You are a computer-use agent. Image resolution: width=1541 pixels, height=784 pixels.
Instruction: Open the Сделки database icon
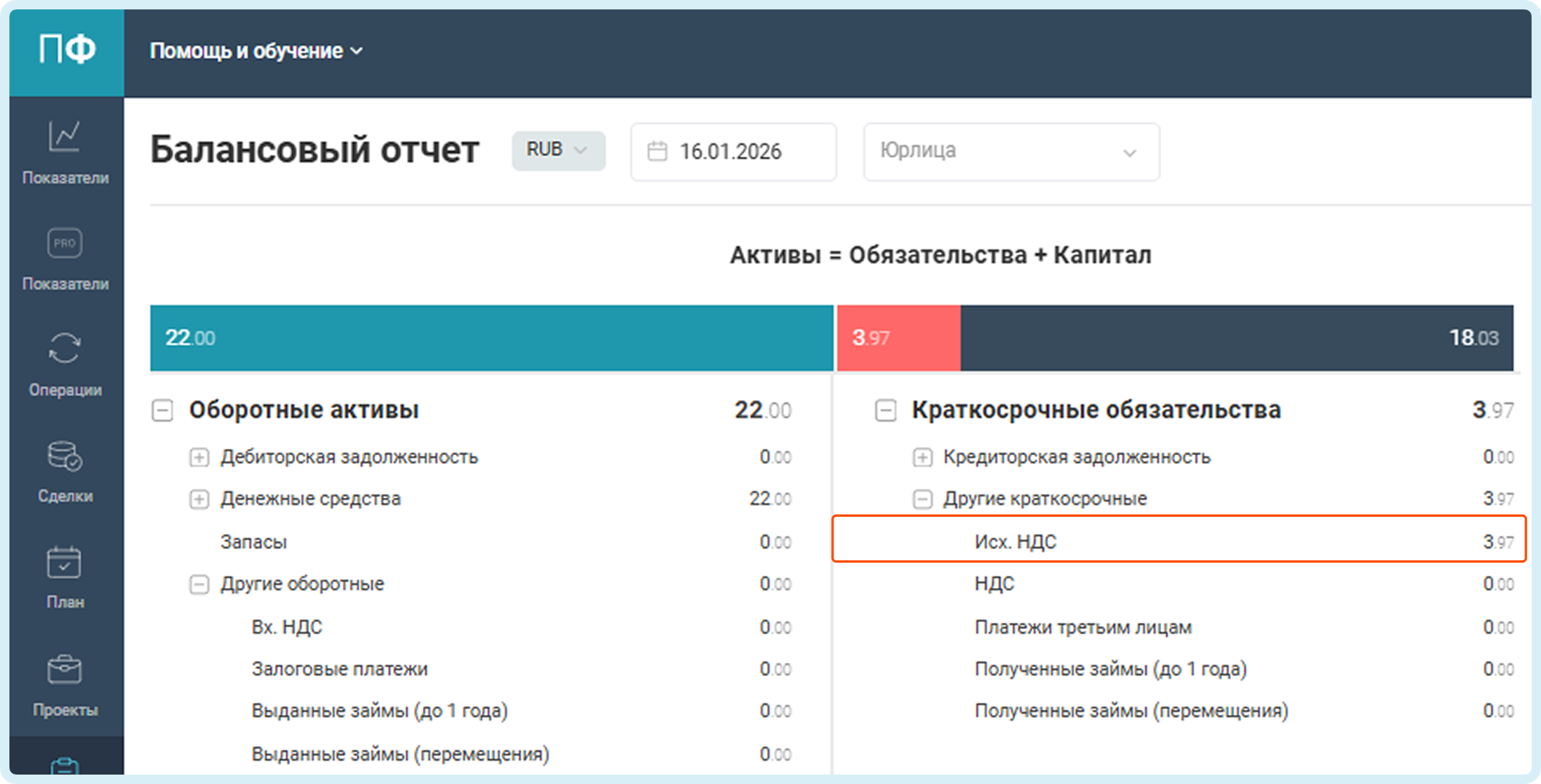[65, 456]
